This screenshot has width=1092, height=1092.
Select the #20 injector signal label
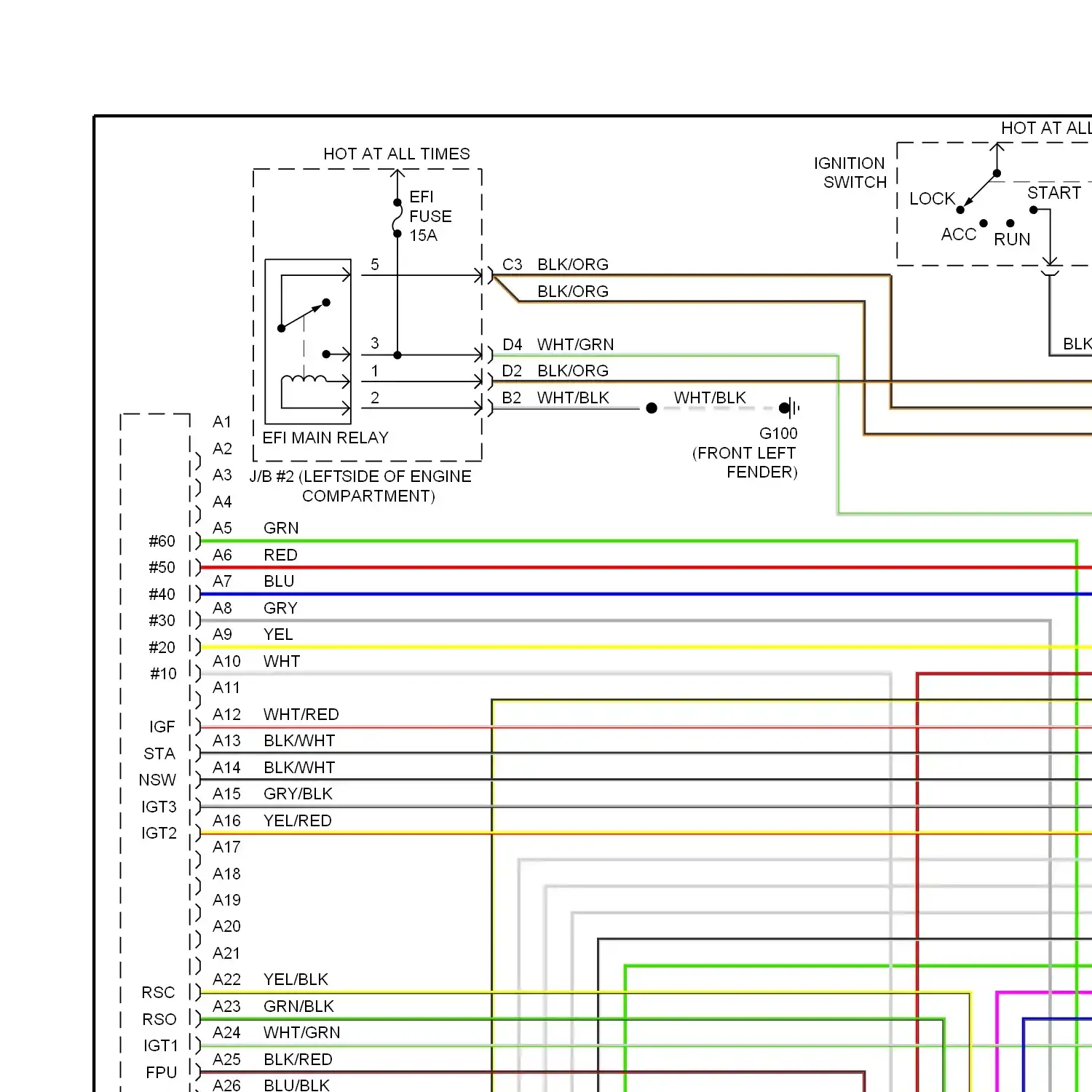162,647
